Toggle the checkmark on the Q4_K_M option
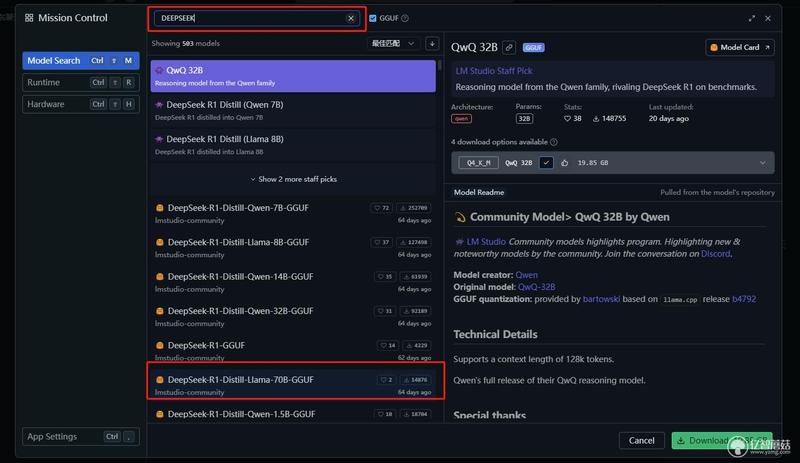The width and height of the screenshot is (800, 463). (546, 163)
